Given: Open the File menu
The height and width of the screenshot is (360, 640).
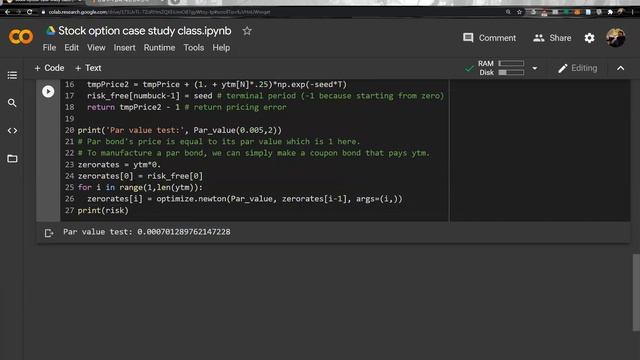Looking at the screenshot, I should 49,48.
